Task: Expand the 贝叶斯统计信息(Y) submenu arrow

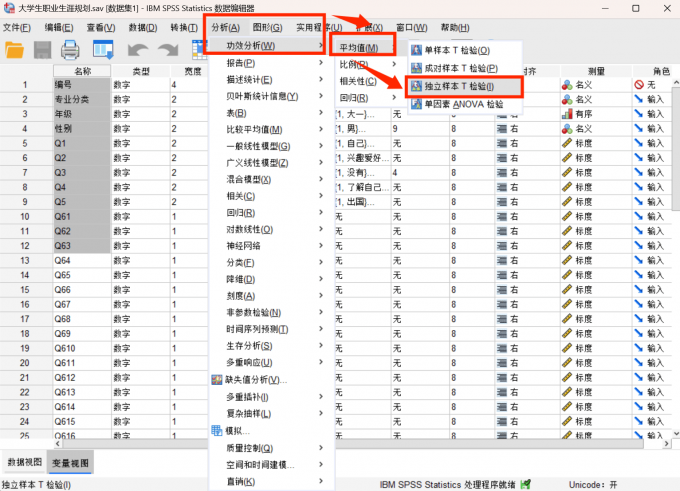Action: tap(321, 96)
